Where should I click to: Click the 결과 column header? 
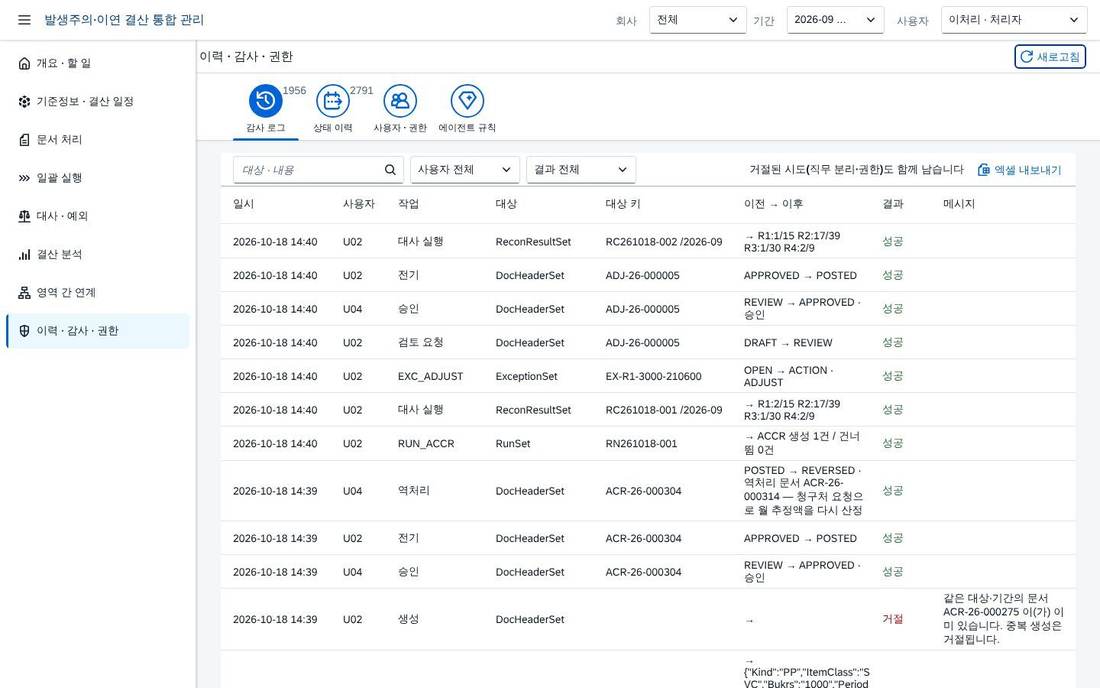point(892,204)
